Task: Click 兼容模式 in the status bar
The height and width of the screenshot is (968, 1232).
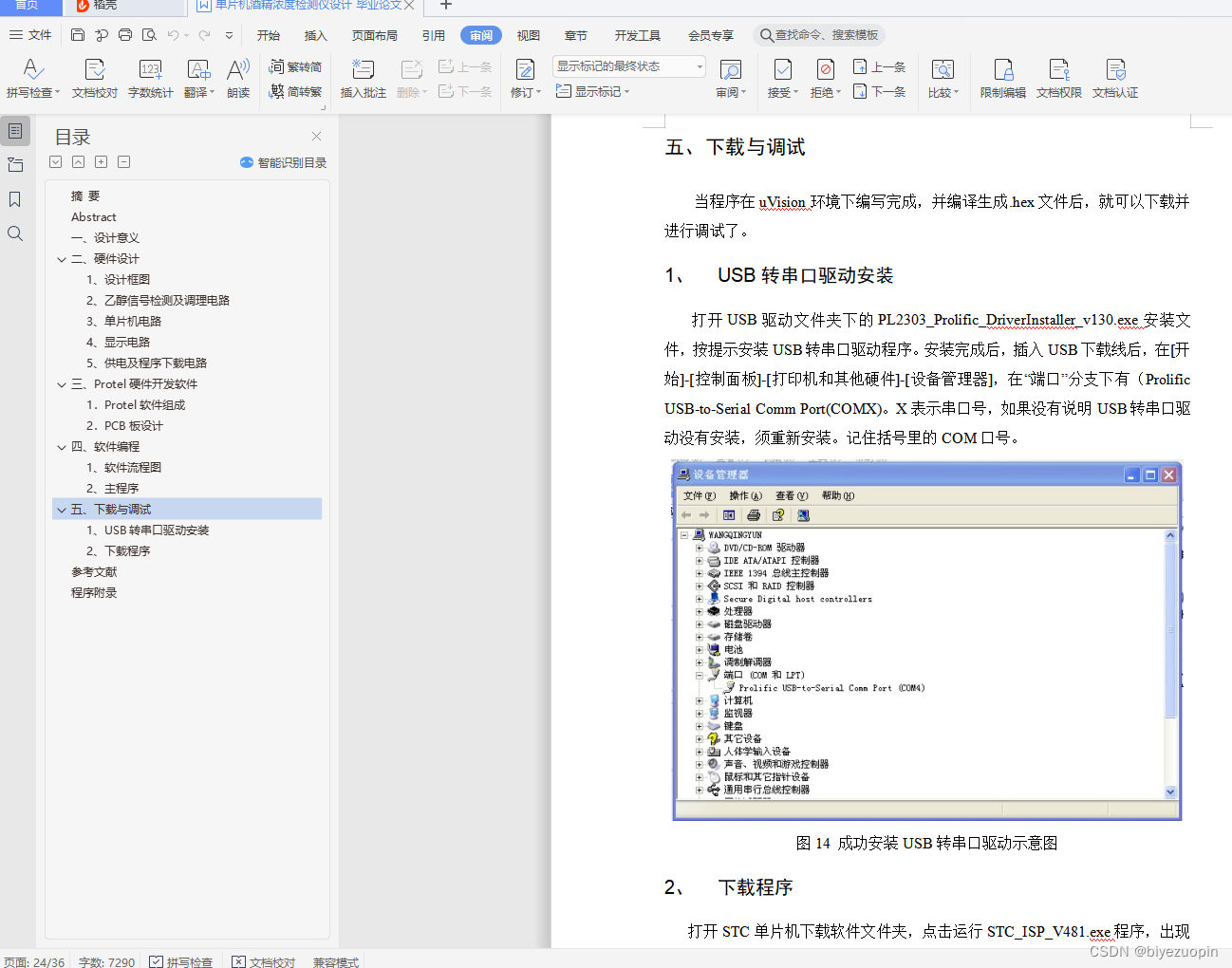Action: click(336, 961)
